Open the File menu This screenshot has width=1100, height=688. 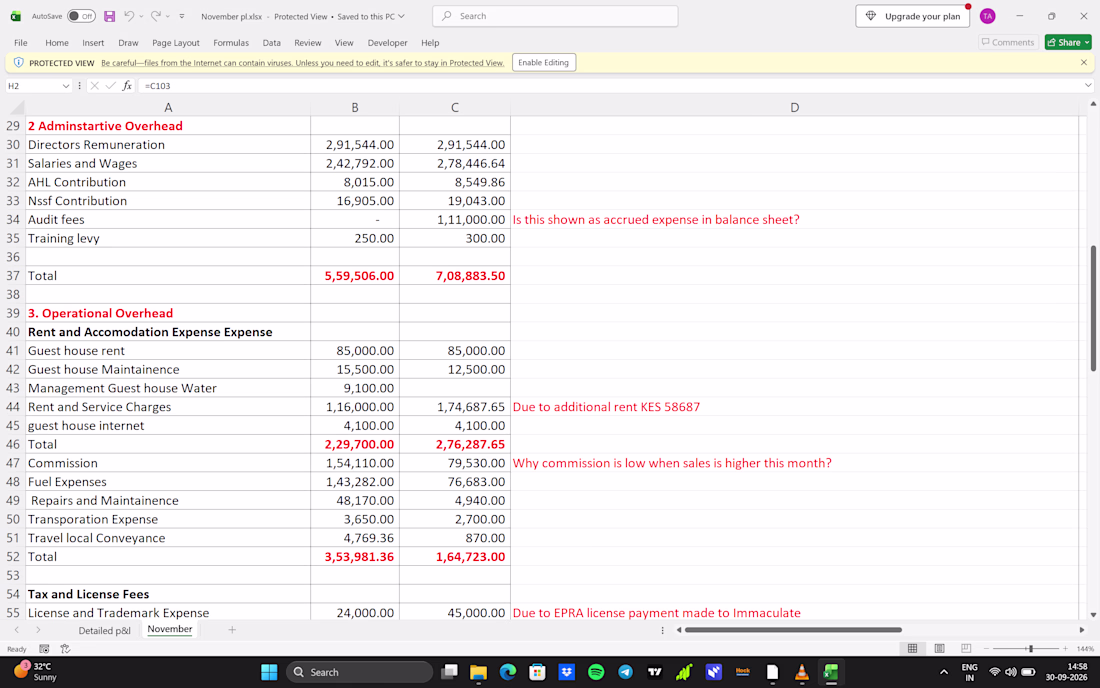pyautogui.click(x=21, y=43)
